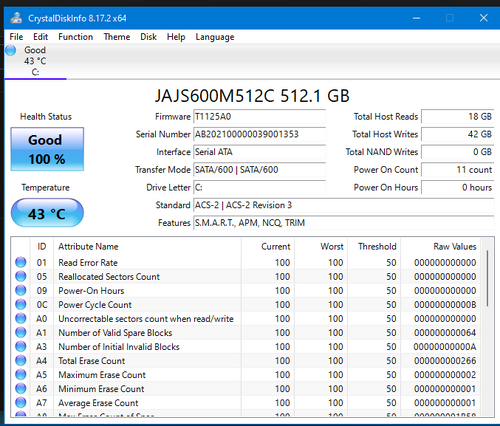Click raw value 000000000064
500x426 pixels.
pos(445,333)
